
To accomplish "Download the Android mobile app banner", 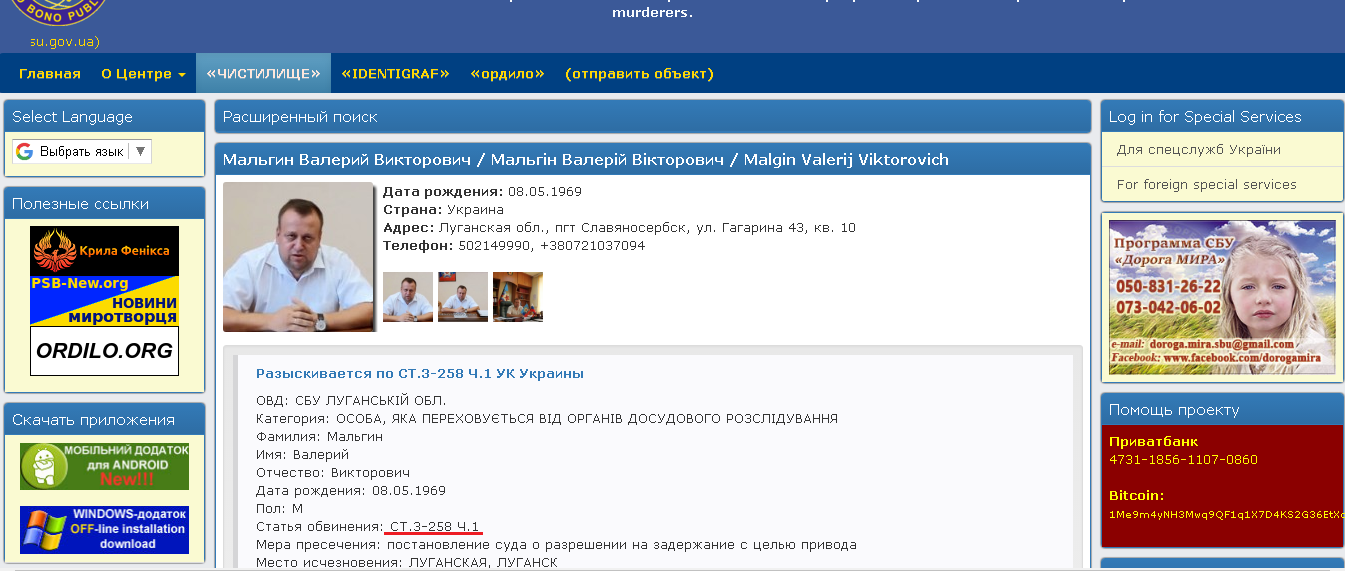I will 104,467.
